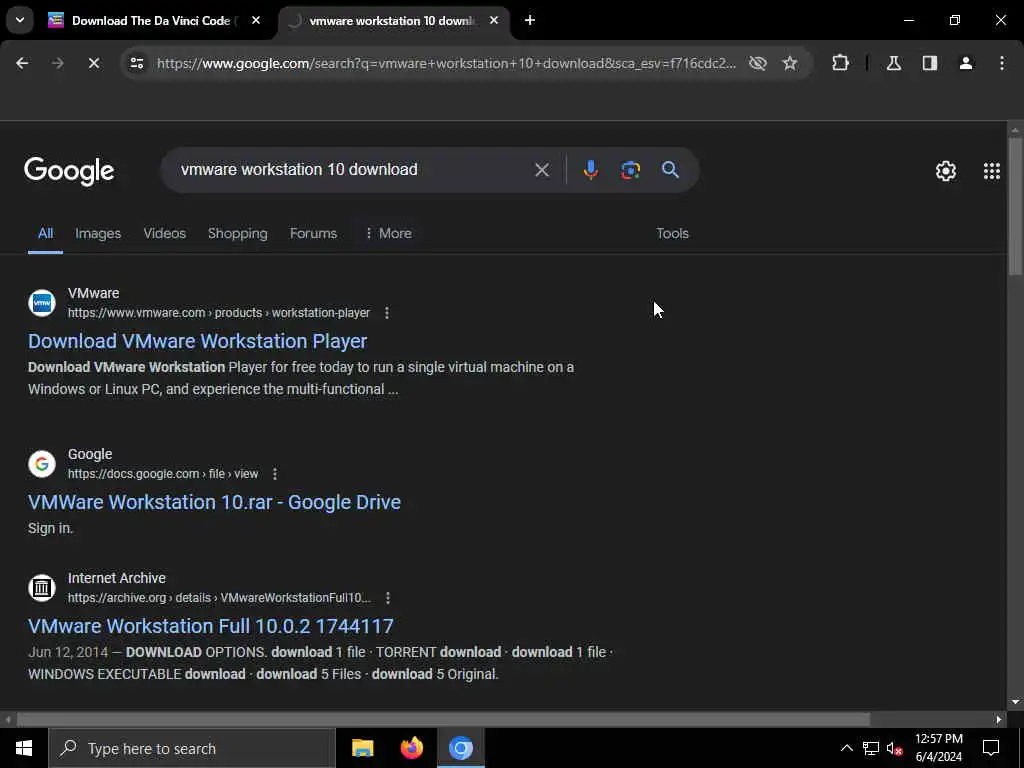The width and height of the screenshot is (1024, 768).
Task: Open a new browser tab
Action: coord(530,20)
